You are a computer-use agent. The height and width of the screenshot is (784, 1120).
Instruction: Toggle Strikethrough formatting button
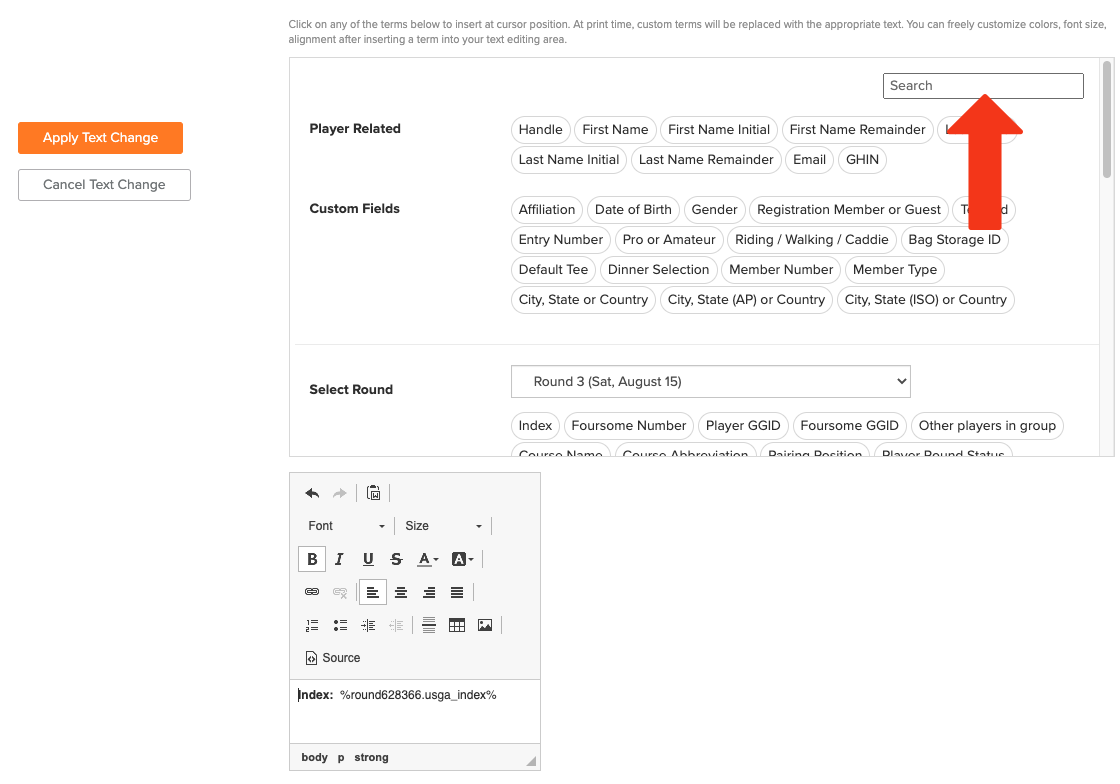tap(396, 559)
